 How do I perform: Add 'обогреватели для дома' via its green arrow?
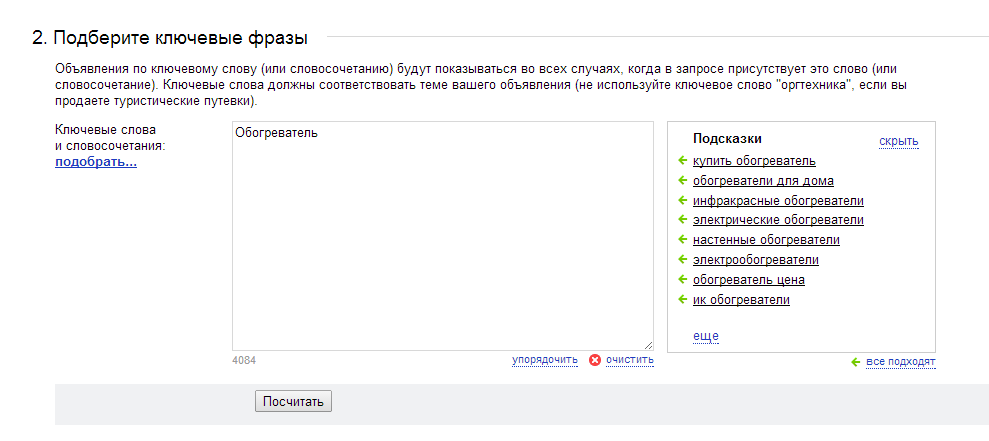point(682,180)
